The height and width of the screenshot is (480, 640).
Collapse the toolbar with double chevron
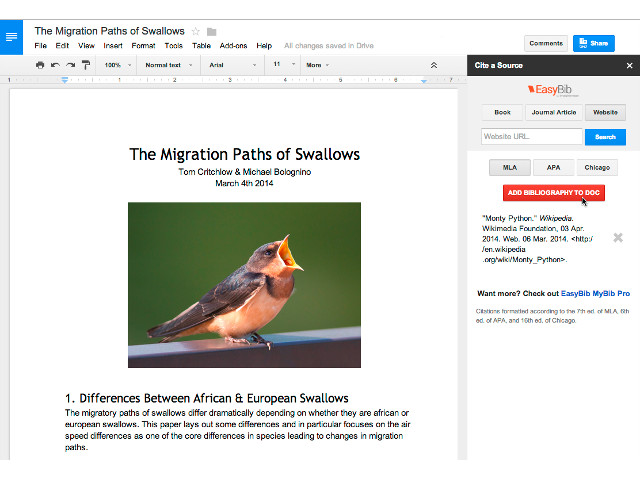tap(433, 65)
